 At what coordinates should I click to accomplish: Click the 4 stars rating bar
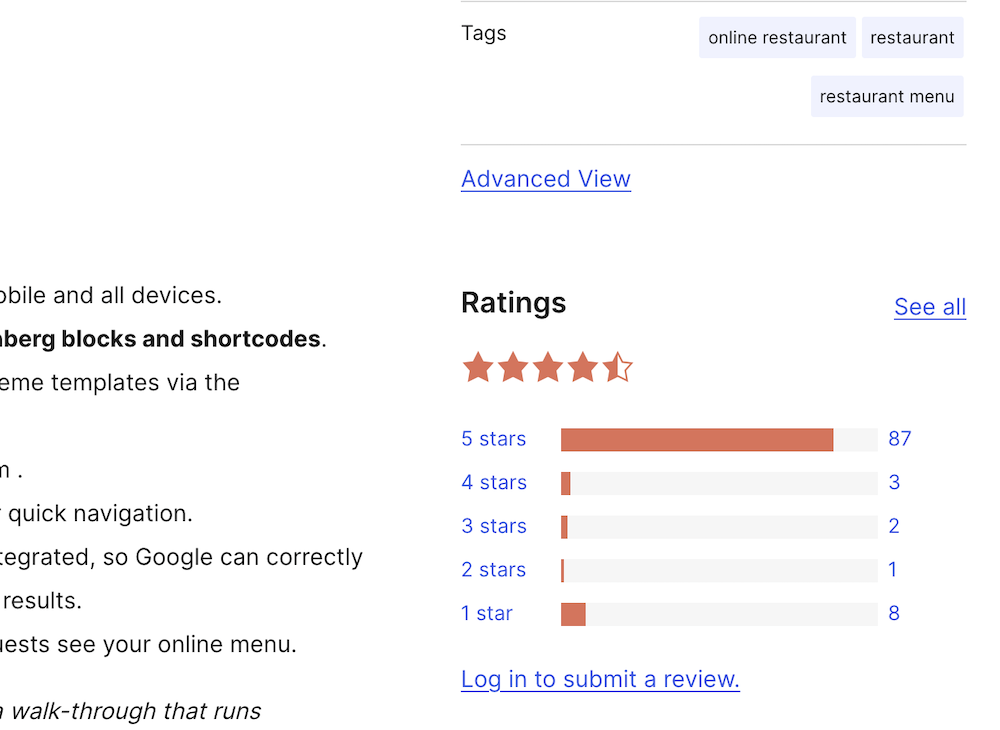(x=719, y=484)
